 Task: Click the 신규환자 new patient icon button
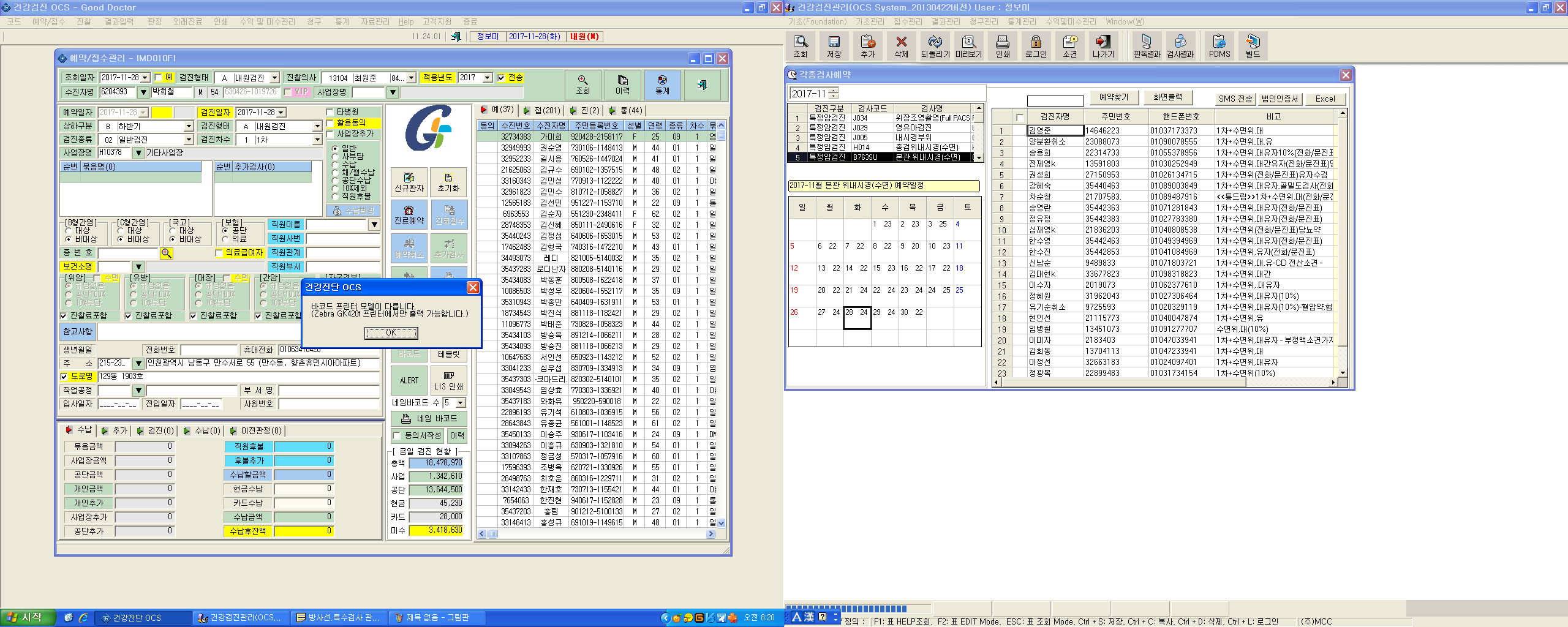(x=409, y=182)
